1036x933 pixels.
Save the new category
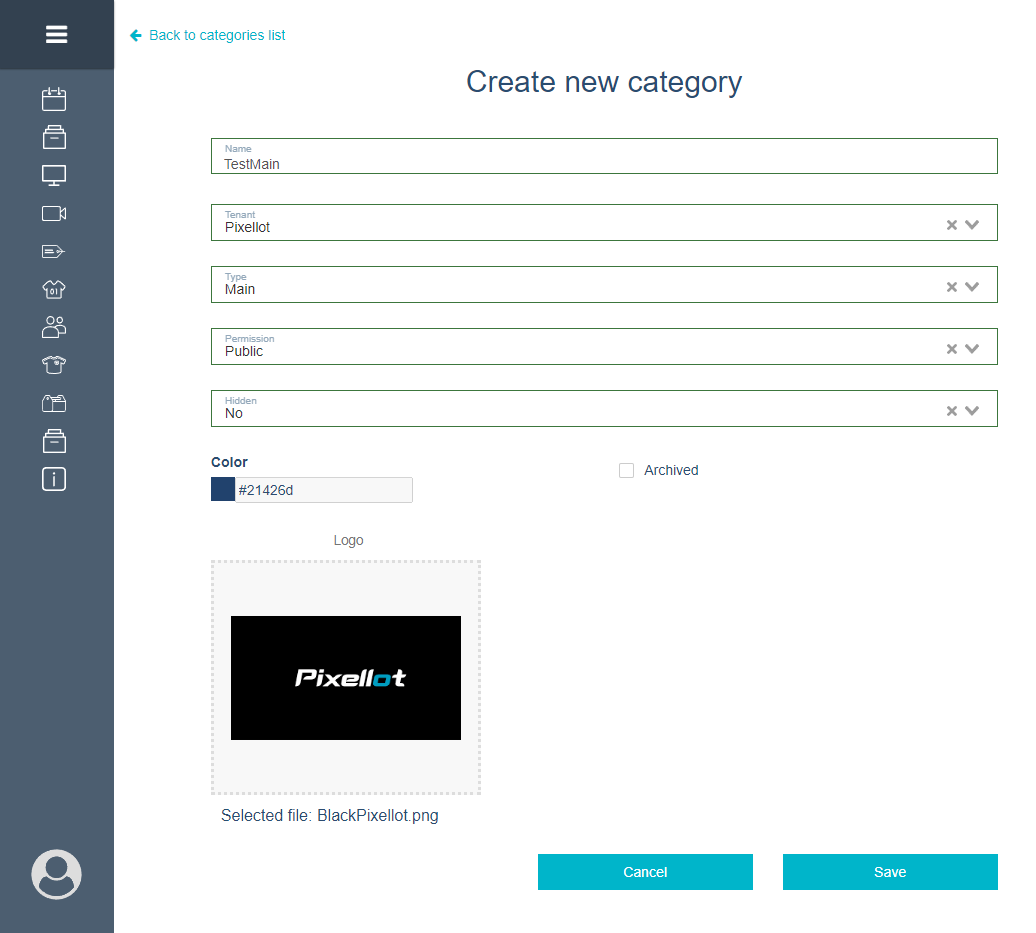[x=890, y=872]
